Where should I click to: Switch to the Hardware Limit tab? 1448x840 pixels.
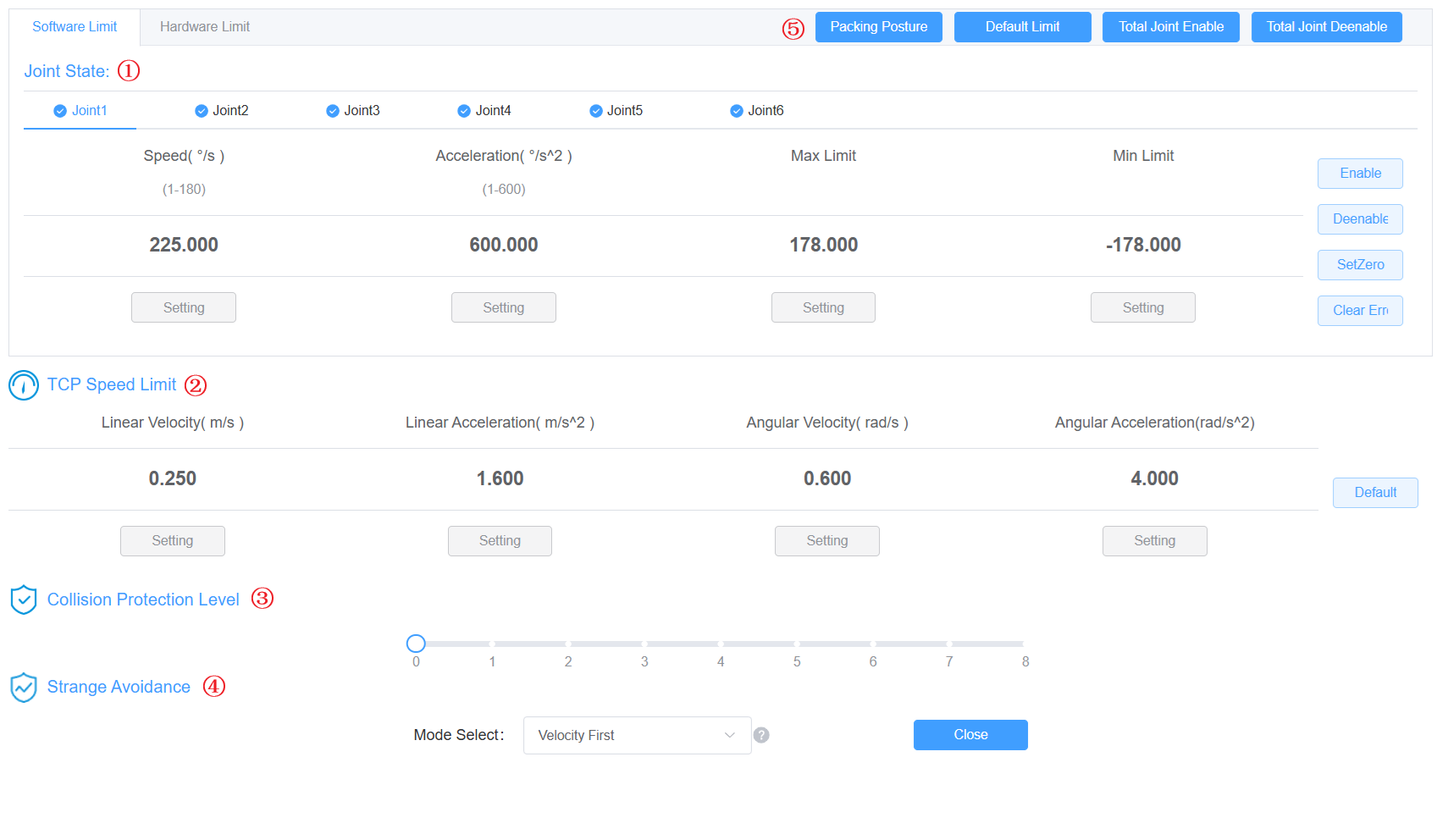204,26
